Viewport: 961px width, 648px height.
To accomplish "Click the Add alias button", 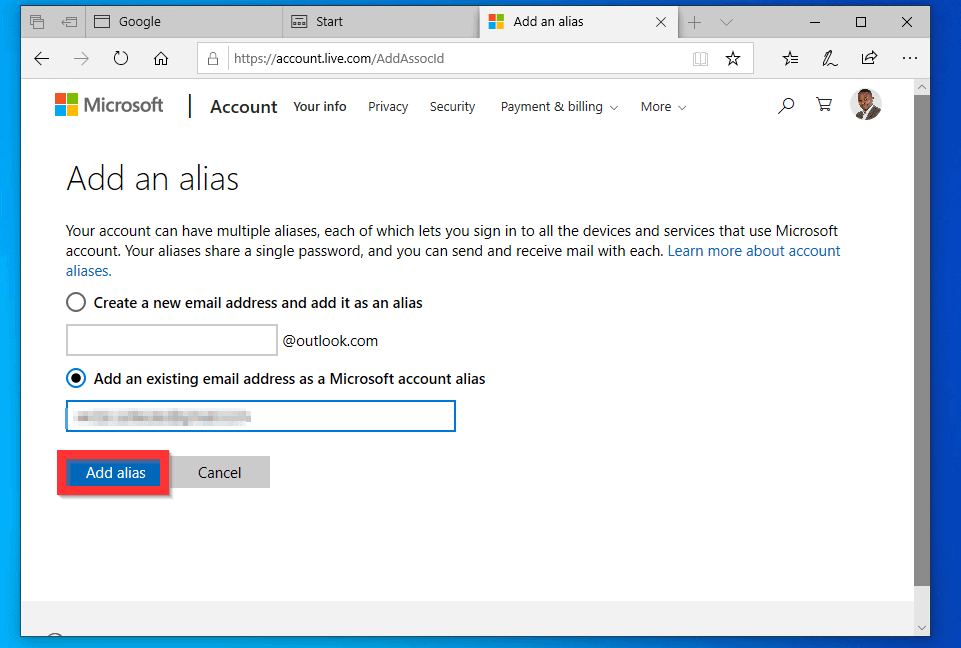I will 115,473.
